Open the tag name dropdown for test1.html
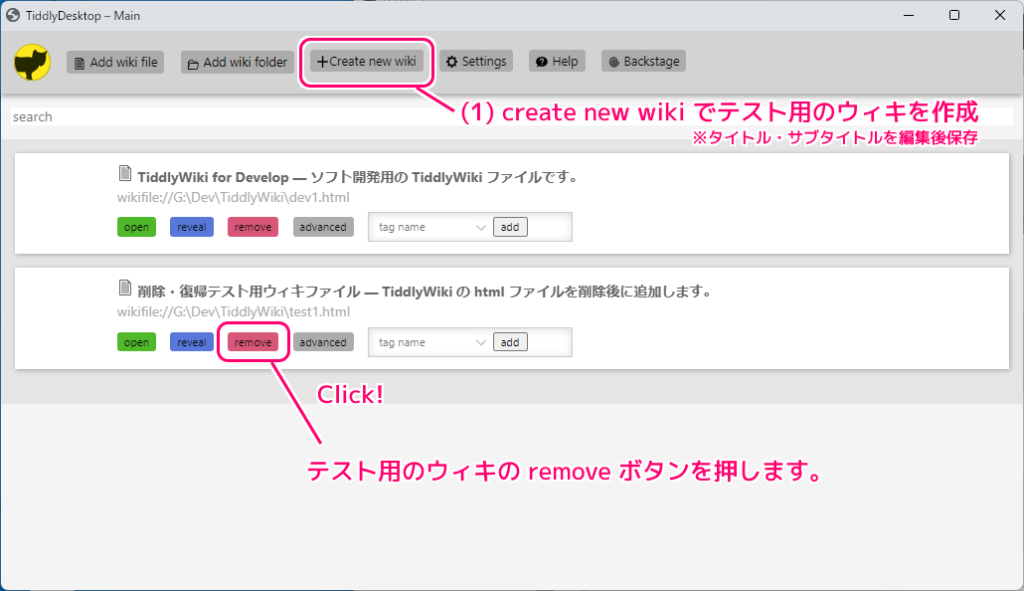 [x=429, y=341]
